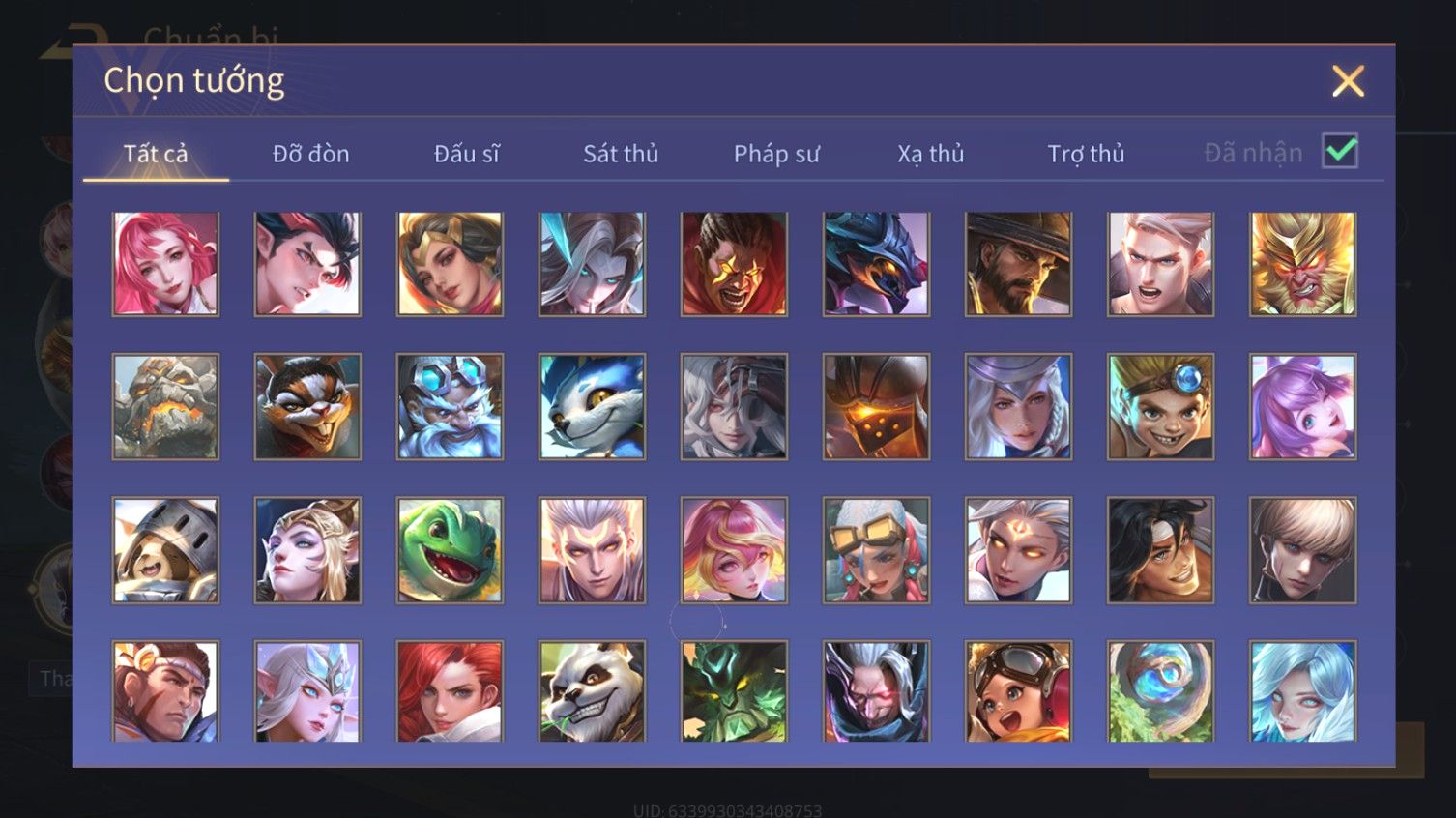Screen dimensions: 1456x818
Task: Pick the green chameleon hero portrait
Action: coord(450,550)
